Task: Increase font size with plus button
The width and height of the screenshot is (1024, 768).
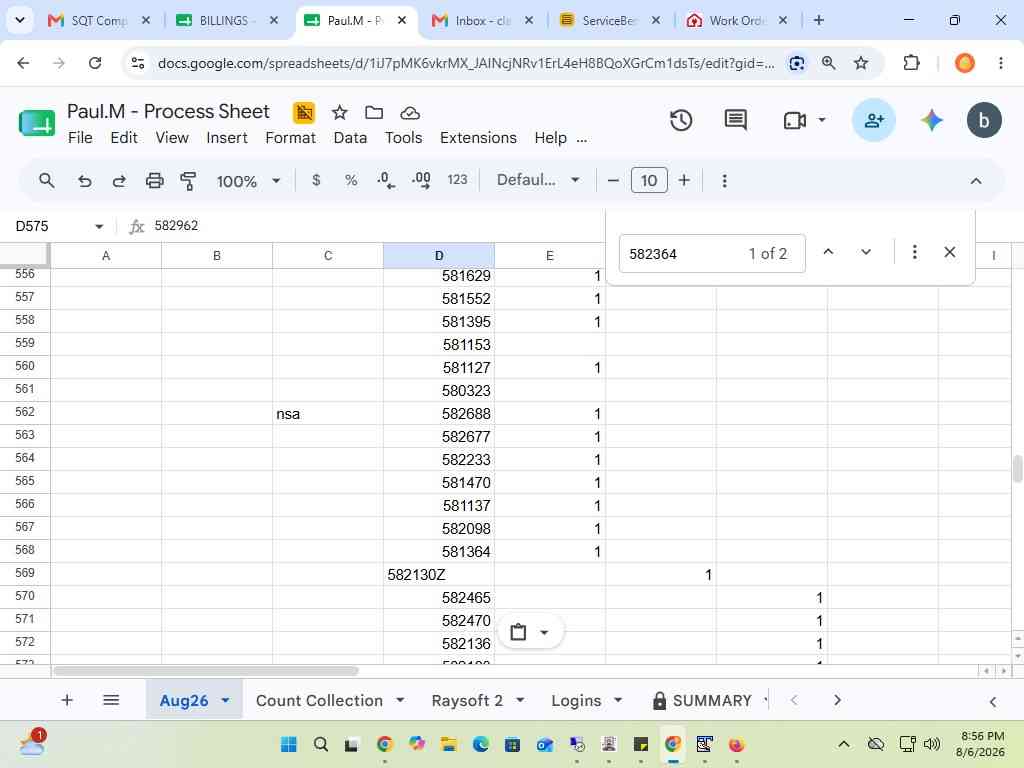Action: 684,180
